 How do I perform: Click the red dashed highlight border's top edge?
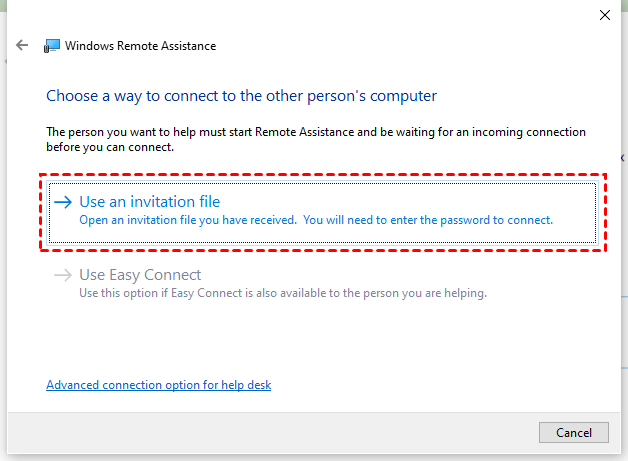320,176
